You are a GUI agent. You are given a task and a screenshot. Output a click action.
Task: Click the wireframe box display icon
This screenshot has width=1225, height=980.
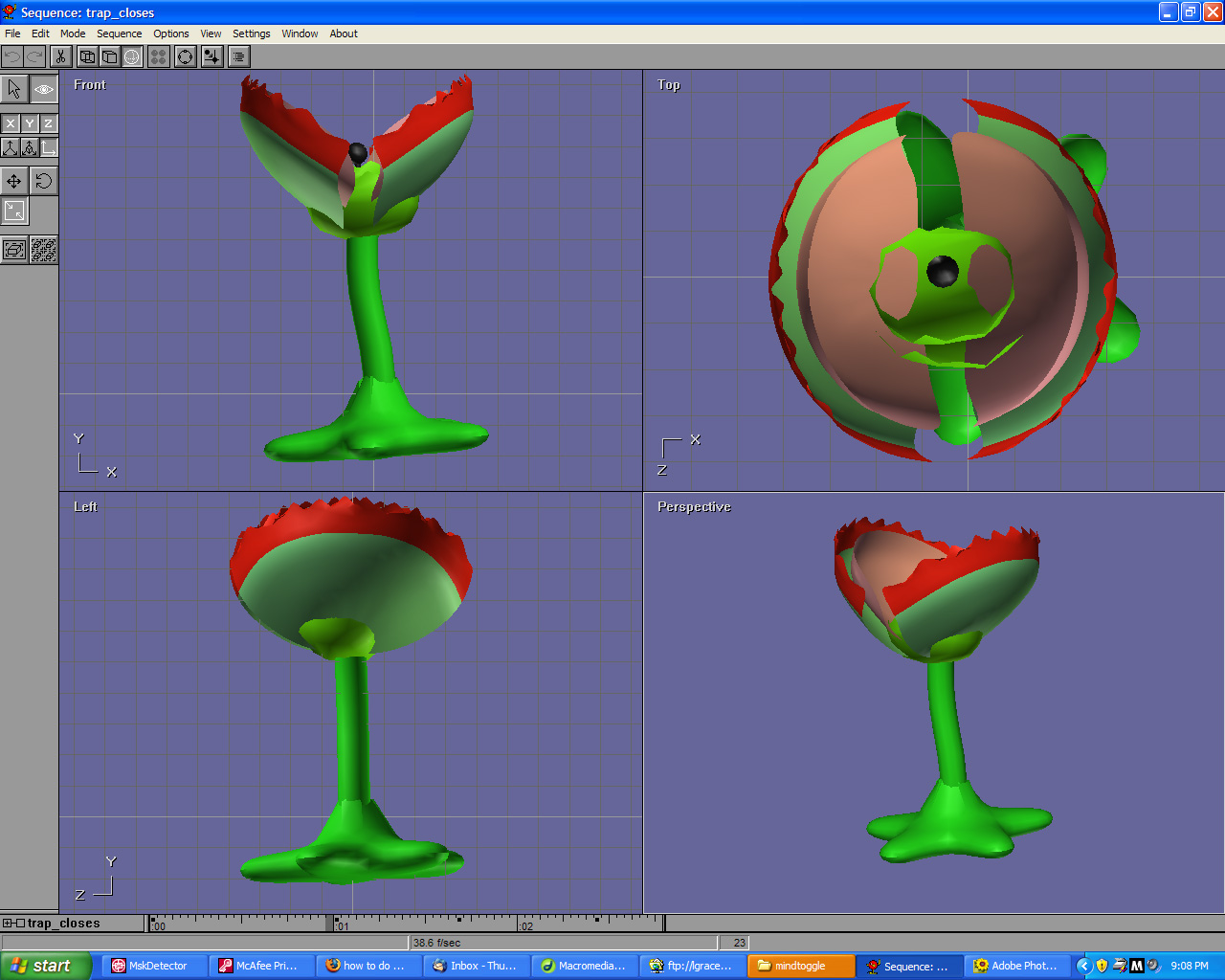[x=87, y=57]
